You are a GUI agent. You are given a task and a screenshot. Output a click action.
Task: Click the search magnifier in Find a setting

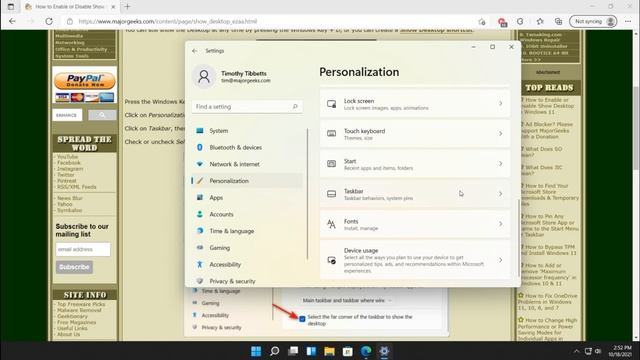295,107
